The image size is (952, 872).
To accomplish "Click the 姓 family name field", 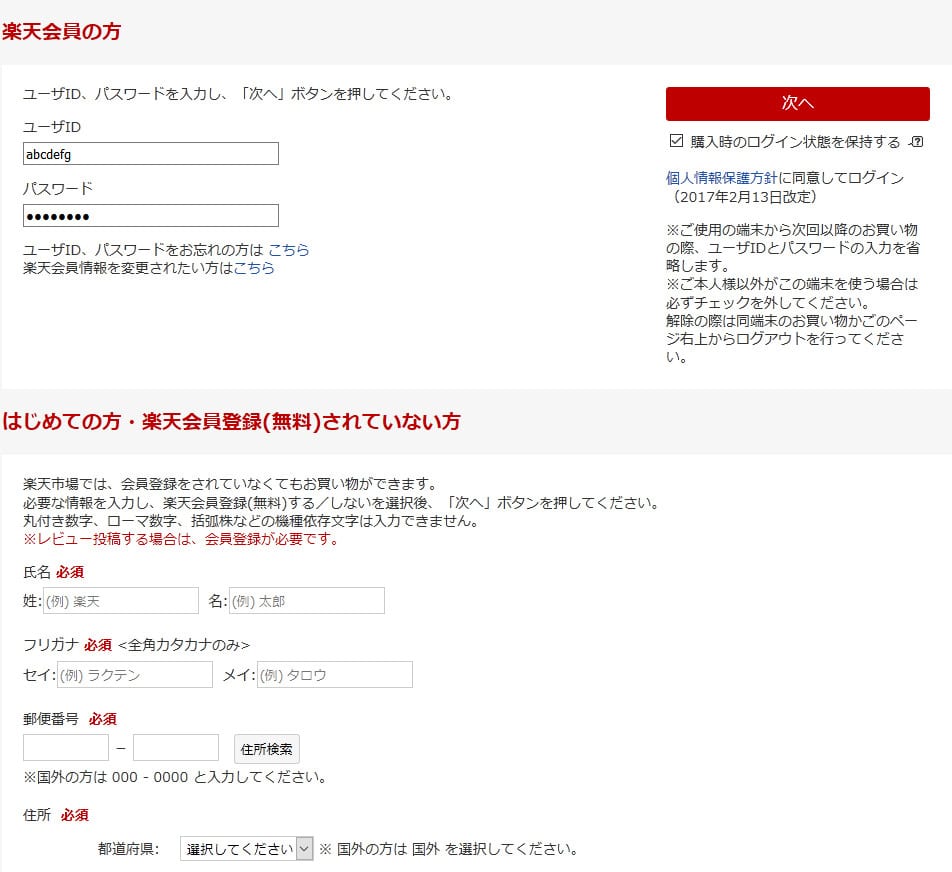I will (x=121, y=601).
